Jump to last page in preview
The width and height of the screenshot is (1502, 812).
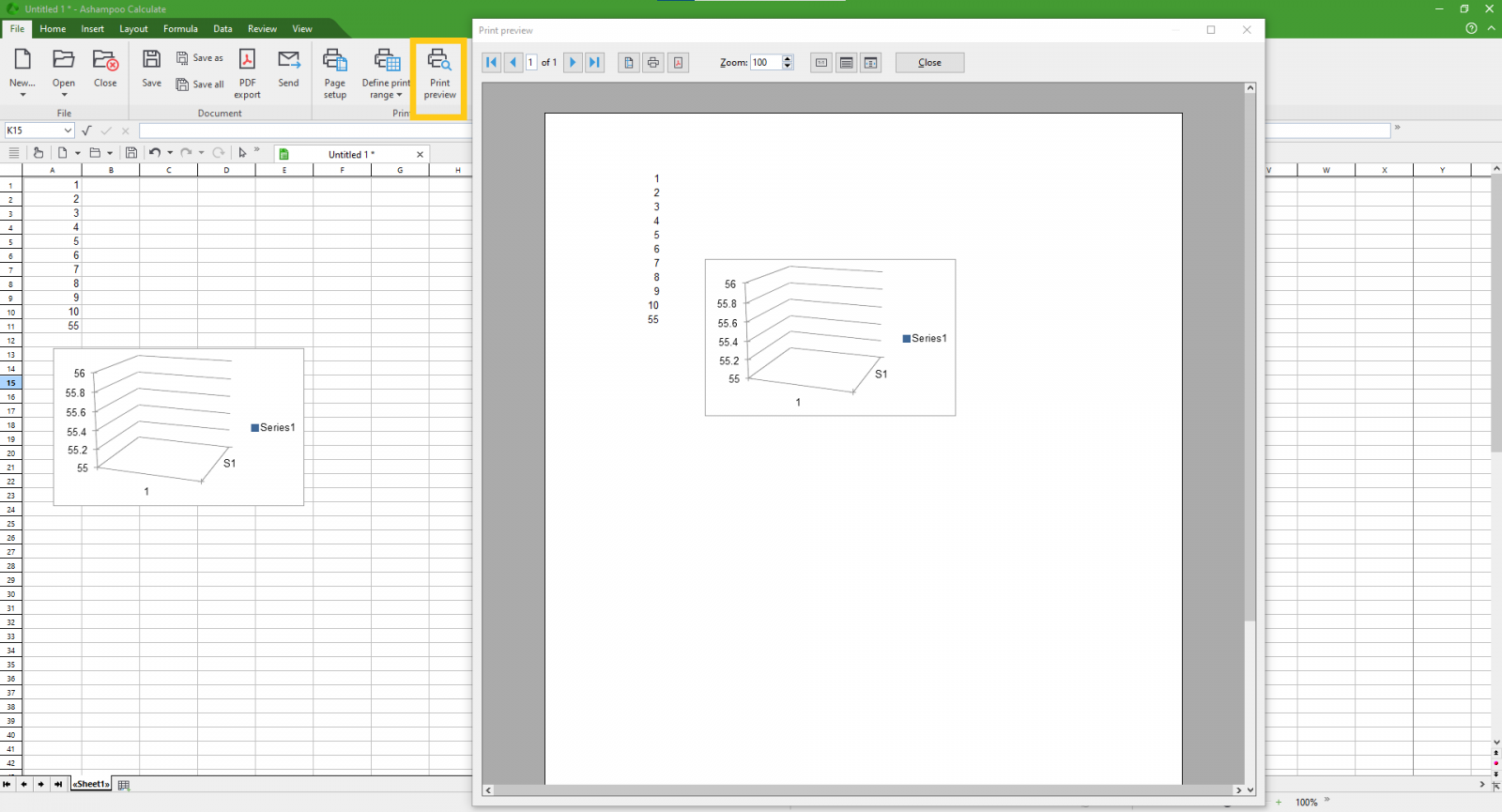594,63
